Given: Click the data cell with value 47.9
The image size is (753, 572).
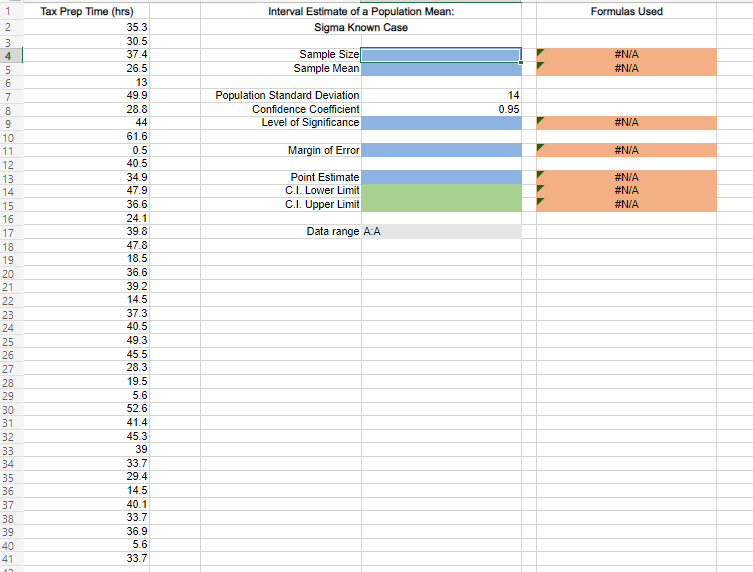Looking at the screenshot, I should (x=86, y=191).
